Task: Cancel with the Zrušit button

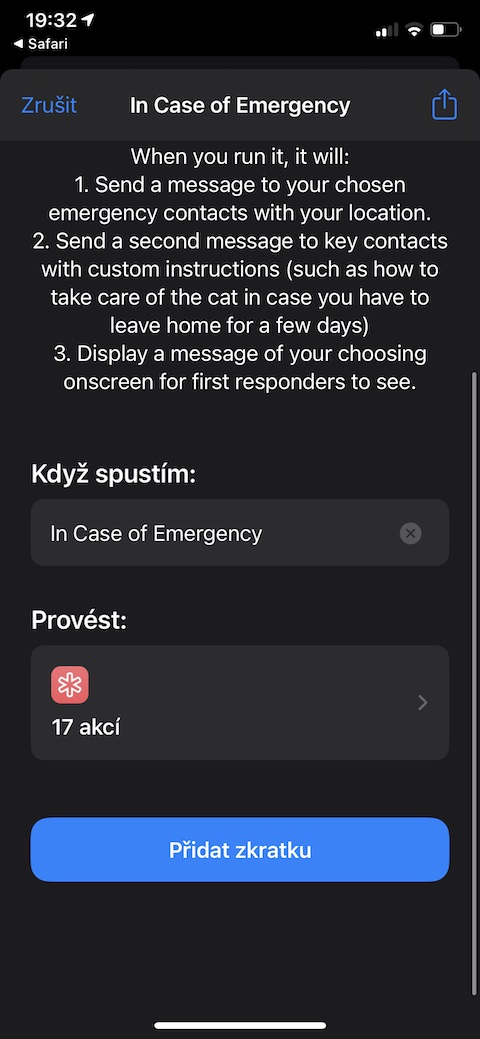Action: point(49,105)
